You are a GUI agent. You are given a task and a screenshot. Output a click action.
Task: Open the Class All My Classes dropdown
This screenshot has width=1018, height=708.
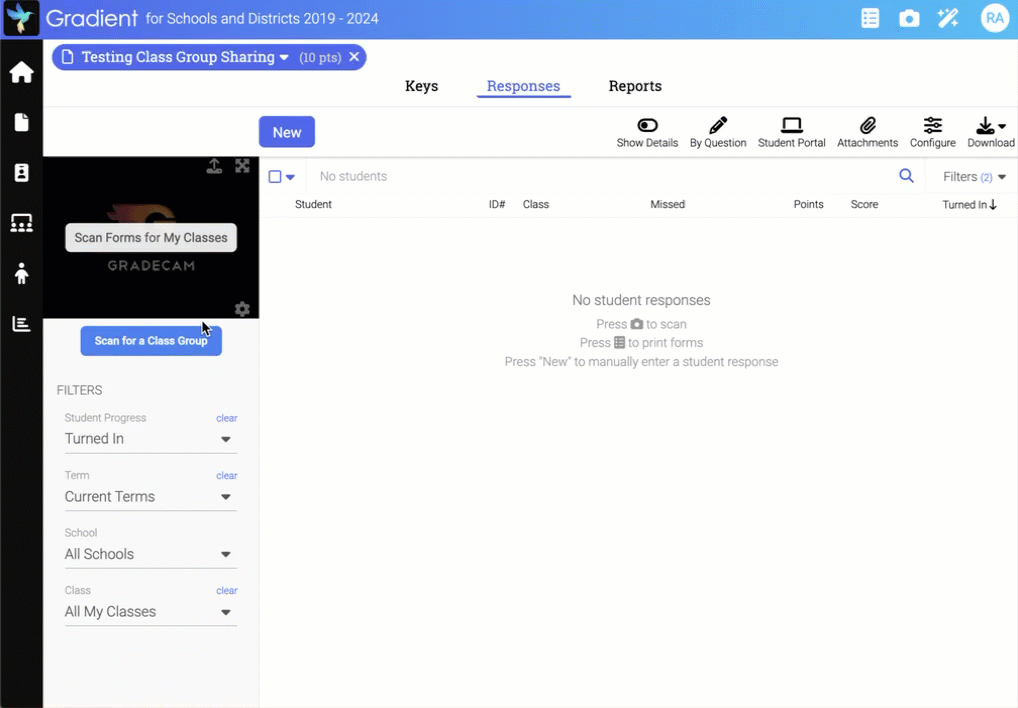click(x=151, y=612)
